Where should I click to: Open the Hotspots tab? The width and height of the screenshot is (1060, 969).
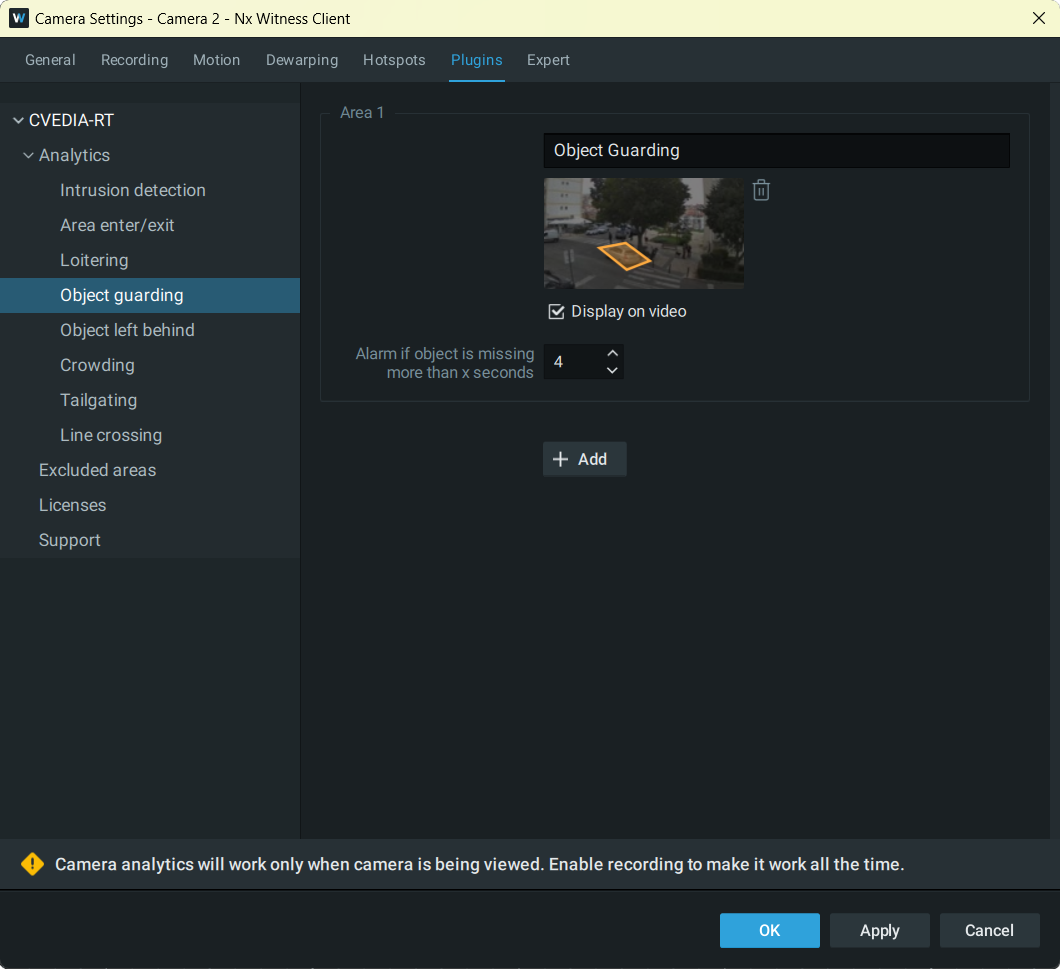394,60
